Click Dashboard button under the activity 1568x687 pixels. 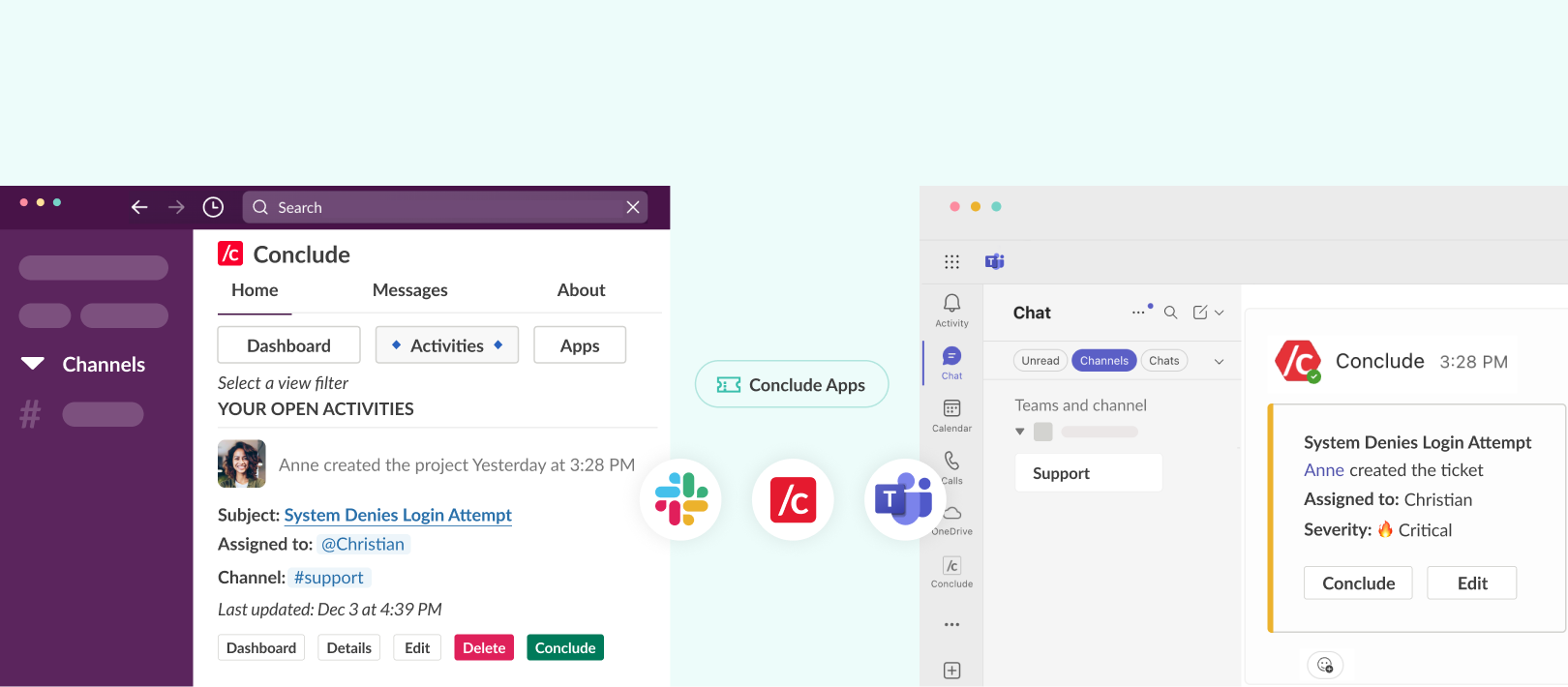coord(261,647)
